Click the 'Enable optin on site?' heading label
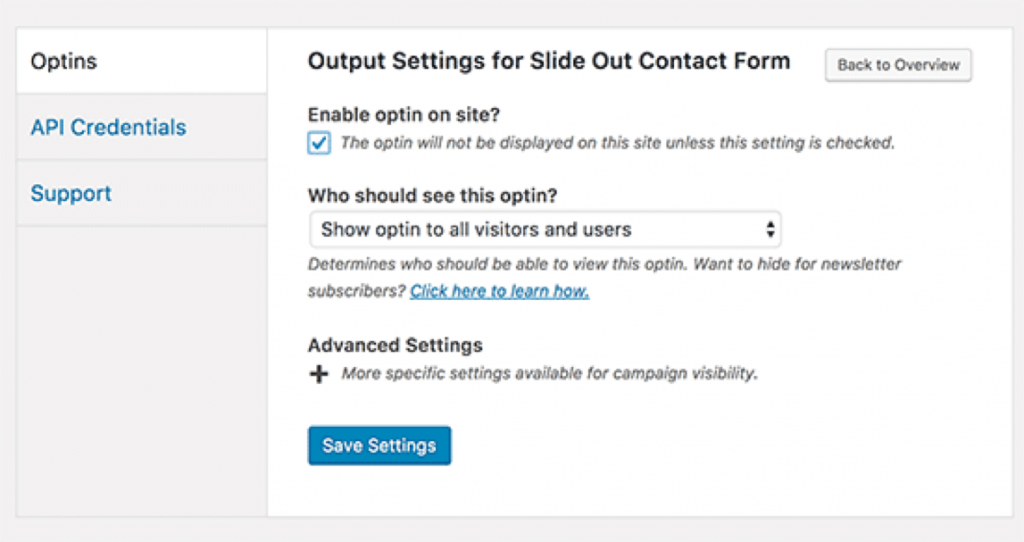This screenshot has height=542, width=1024. click(404, 115)
